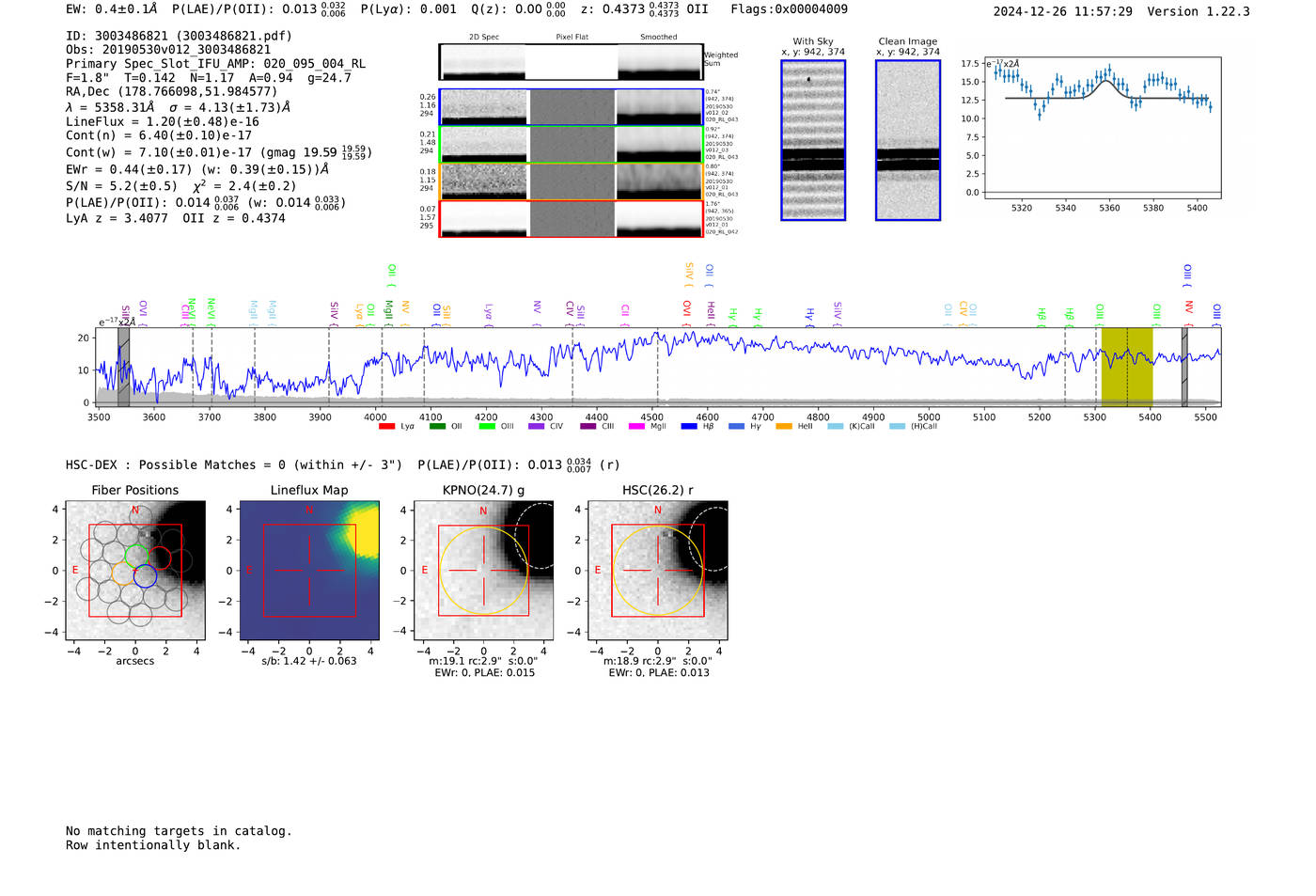The image size is (1316, 896).
Task: Click the red Lyα legend swatch
Action: (x=386, y=427)
